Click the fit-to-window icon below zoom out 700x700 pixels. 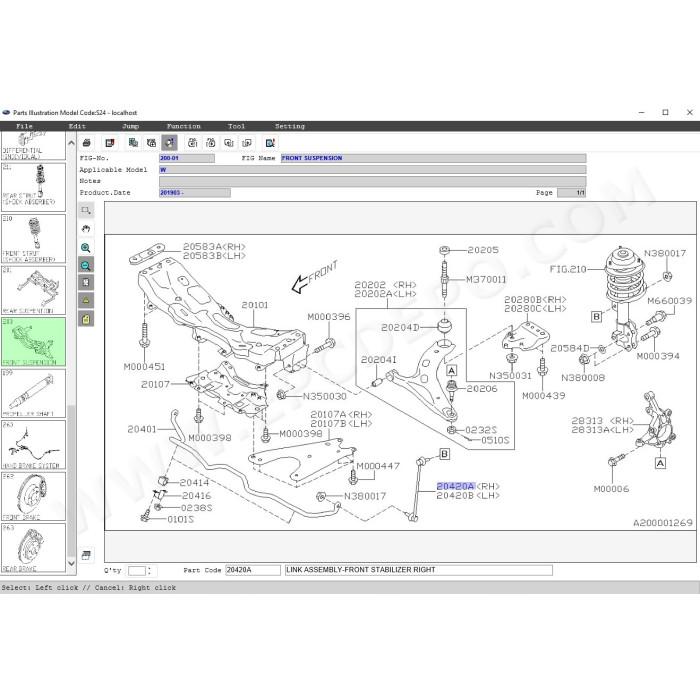[x=86, y=283]
